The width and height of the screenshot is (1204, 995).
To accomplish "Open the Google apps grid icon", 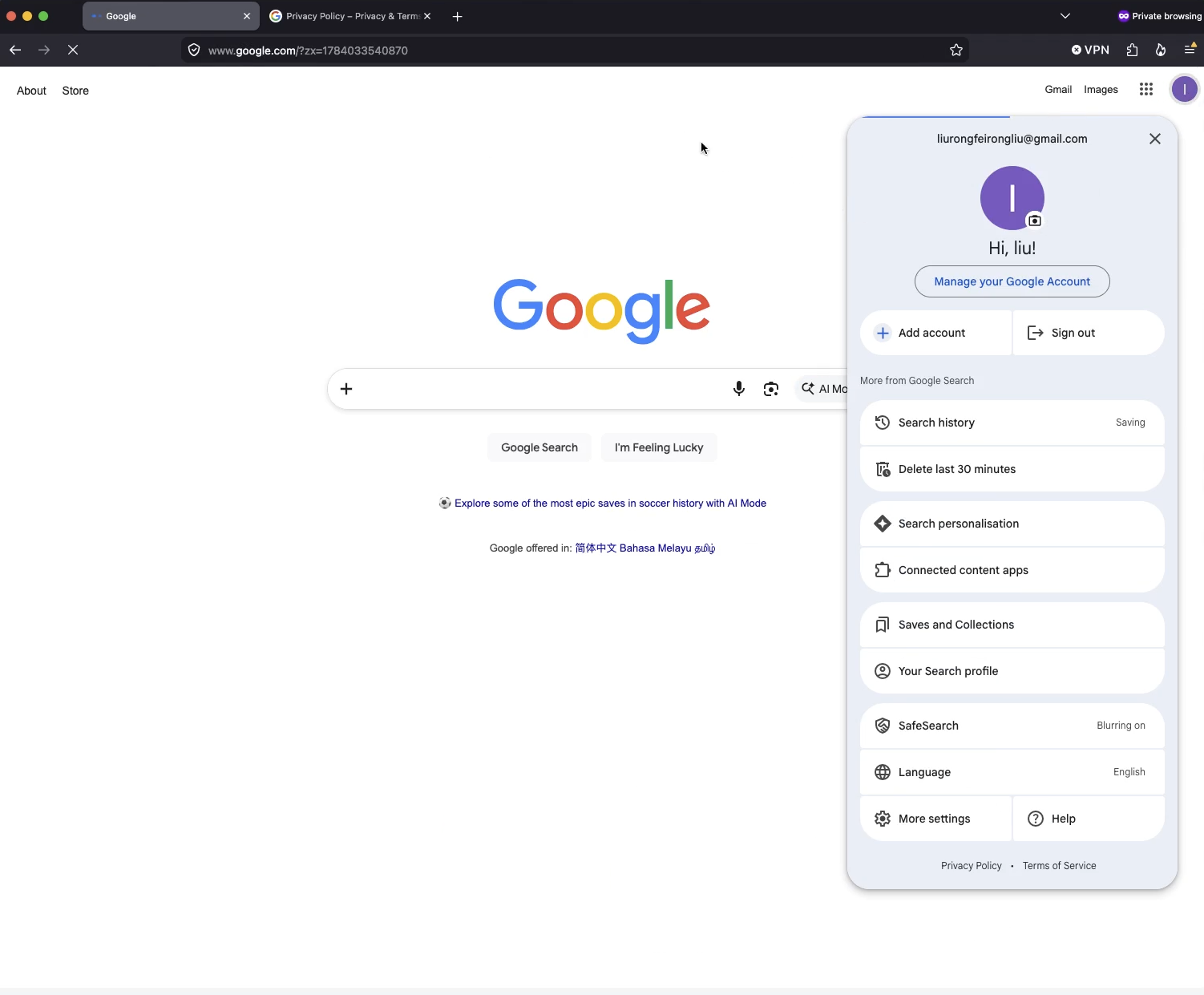I will click(x=1146, y=90).
